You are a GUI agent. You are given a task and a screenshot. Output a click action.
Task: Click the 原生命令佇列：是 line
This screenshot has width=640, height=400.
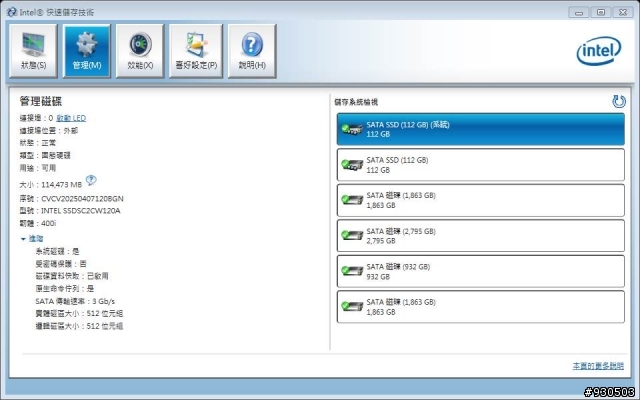(x=64, y=289)
